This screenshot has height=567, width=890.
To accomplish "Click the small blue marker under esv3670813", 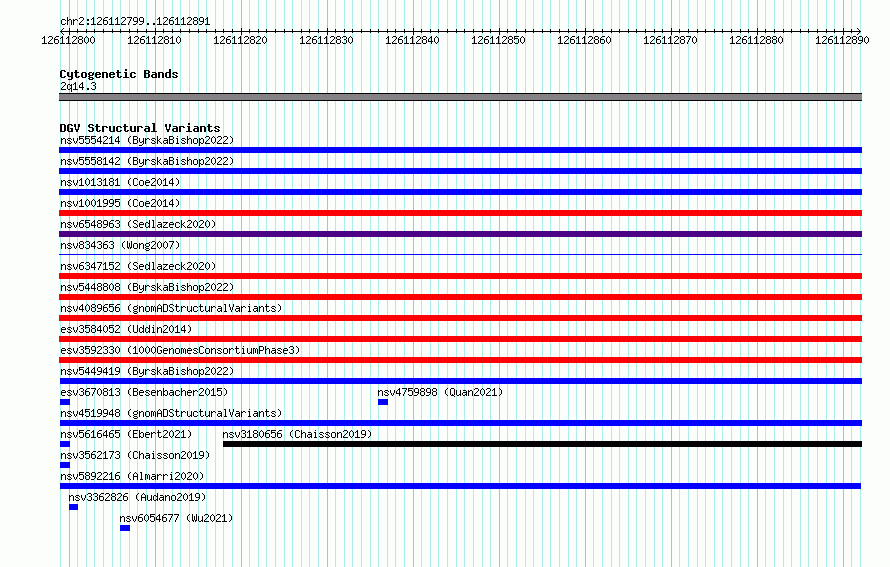I will (65, 402).
